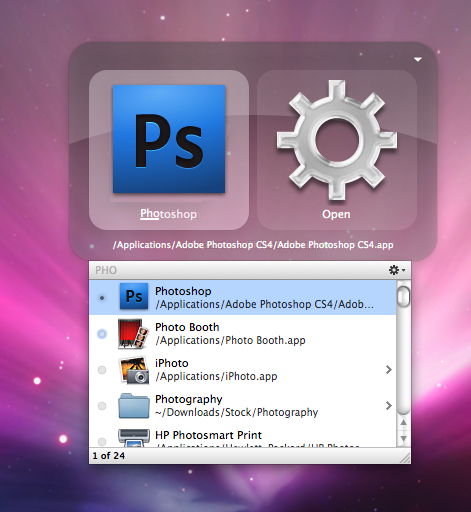Click the Ps icon in results list
The height and width of the screenshot is (512, 471).
134,296
